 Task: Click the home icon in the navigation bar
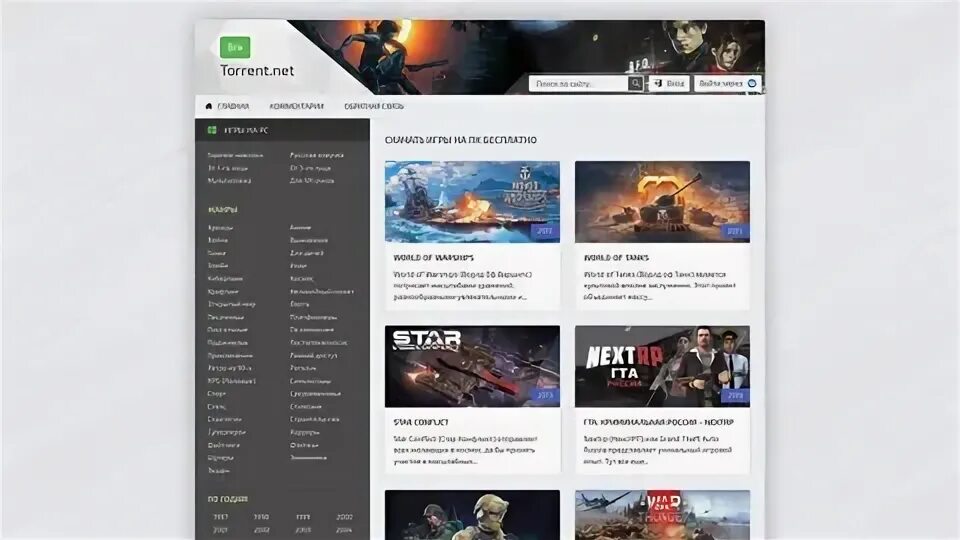(209, 106)
